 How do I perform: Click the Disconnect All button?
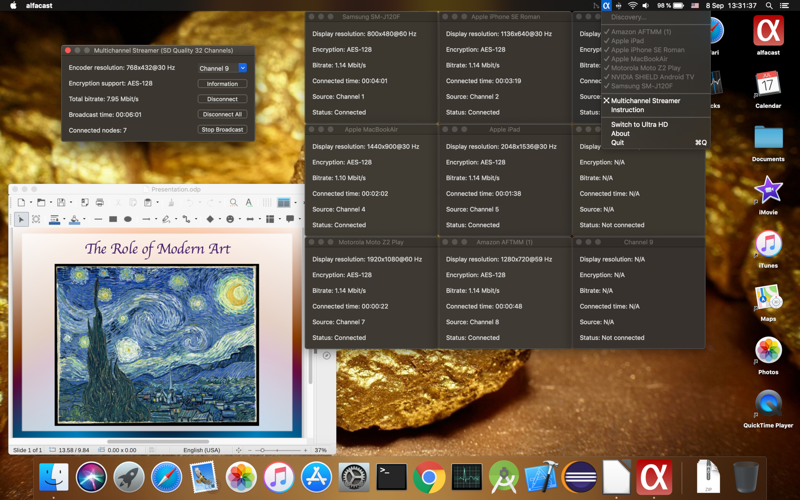click(x=222, y=114)
